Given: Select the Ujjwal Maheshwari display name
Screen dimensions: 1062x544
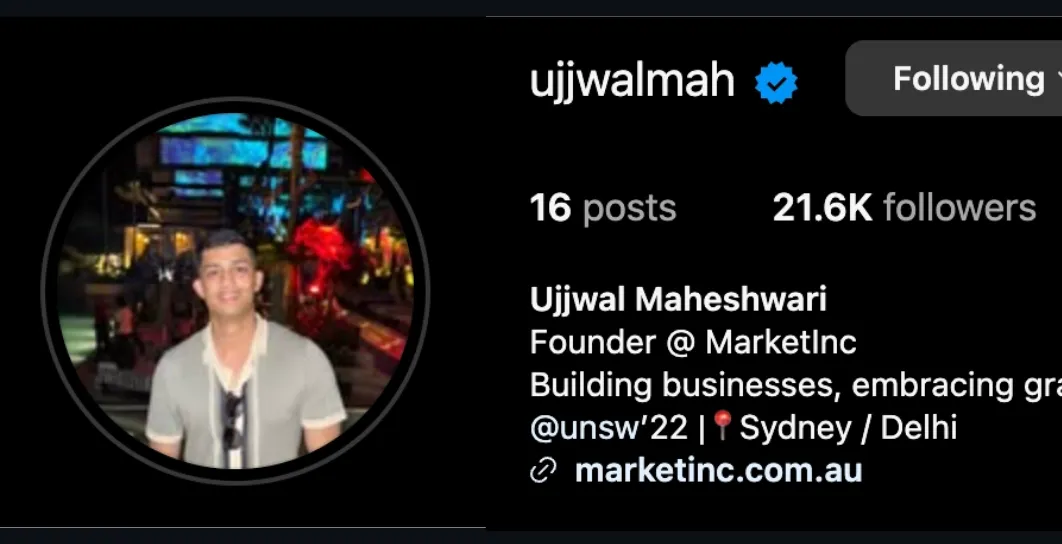Looking at the screenshot, I should point(678,299).
